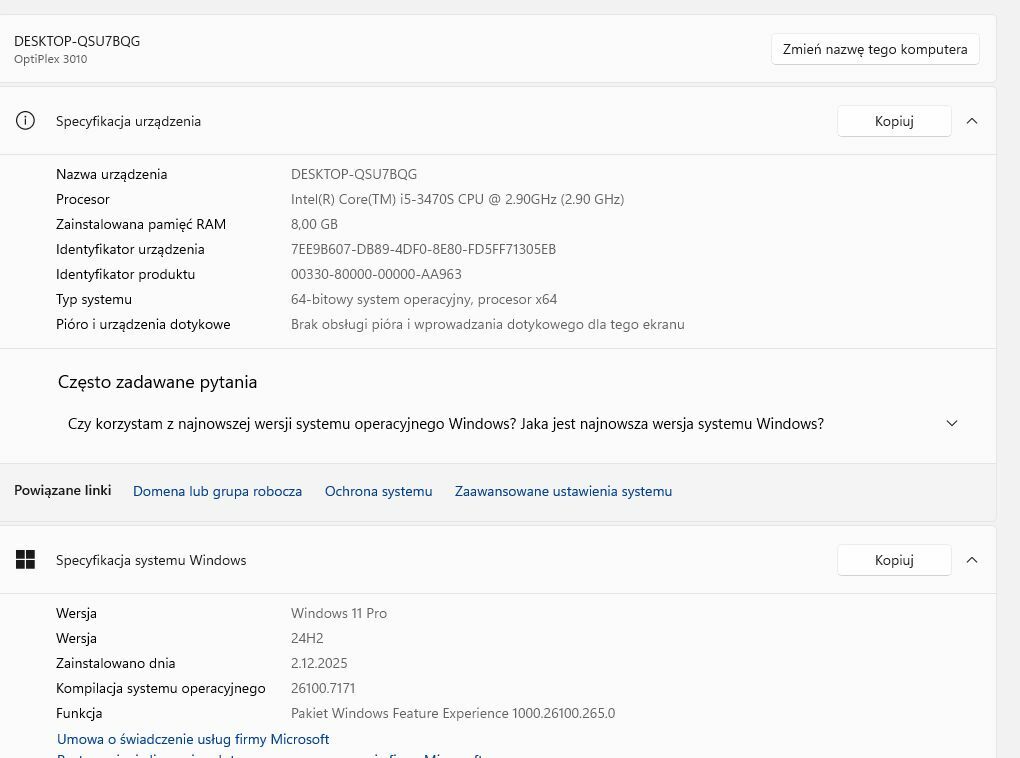Copy device specs with Kopiuj button
The image size is (1020, 758).
point(893,121)
